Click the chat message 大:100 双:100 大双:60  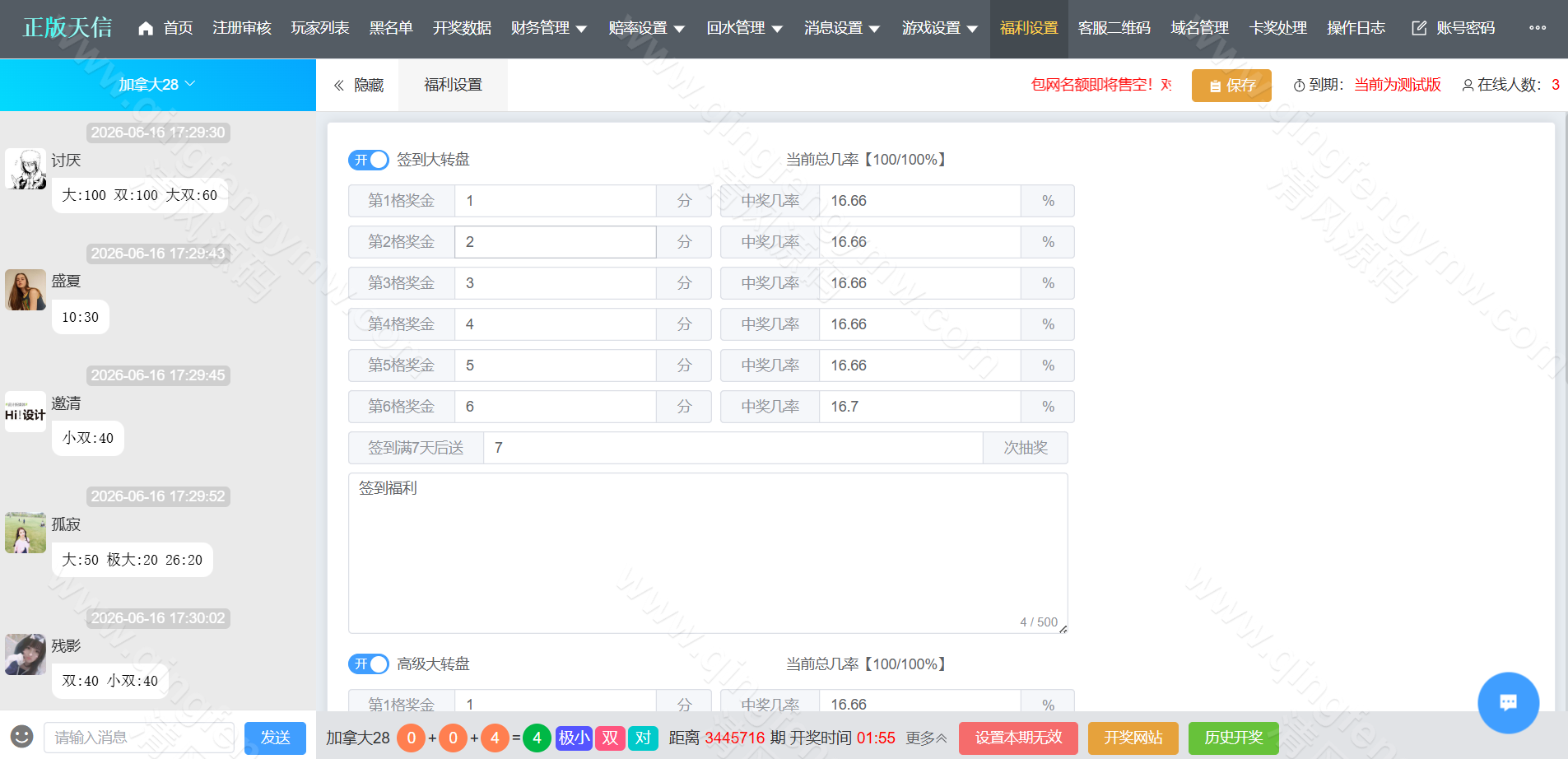[x=140, y=195]
